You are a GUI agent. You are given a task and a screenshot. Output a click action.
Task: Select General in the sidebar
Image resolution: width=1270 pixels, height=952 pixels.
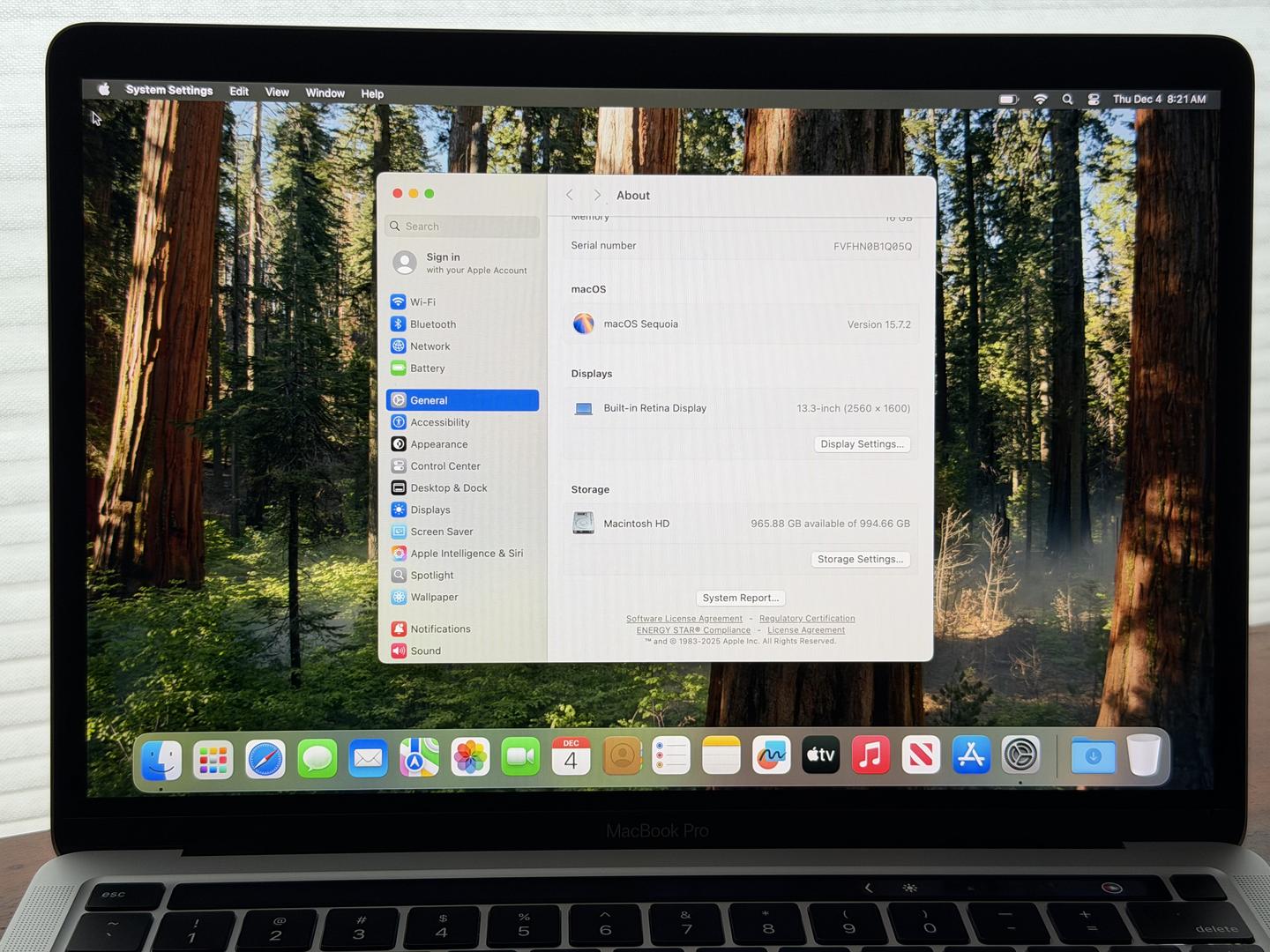pyautogui.click(x=462, y=400)
